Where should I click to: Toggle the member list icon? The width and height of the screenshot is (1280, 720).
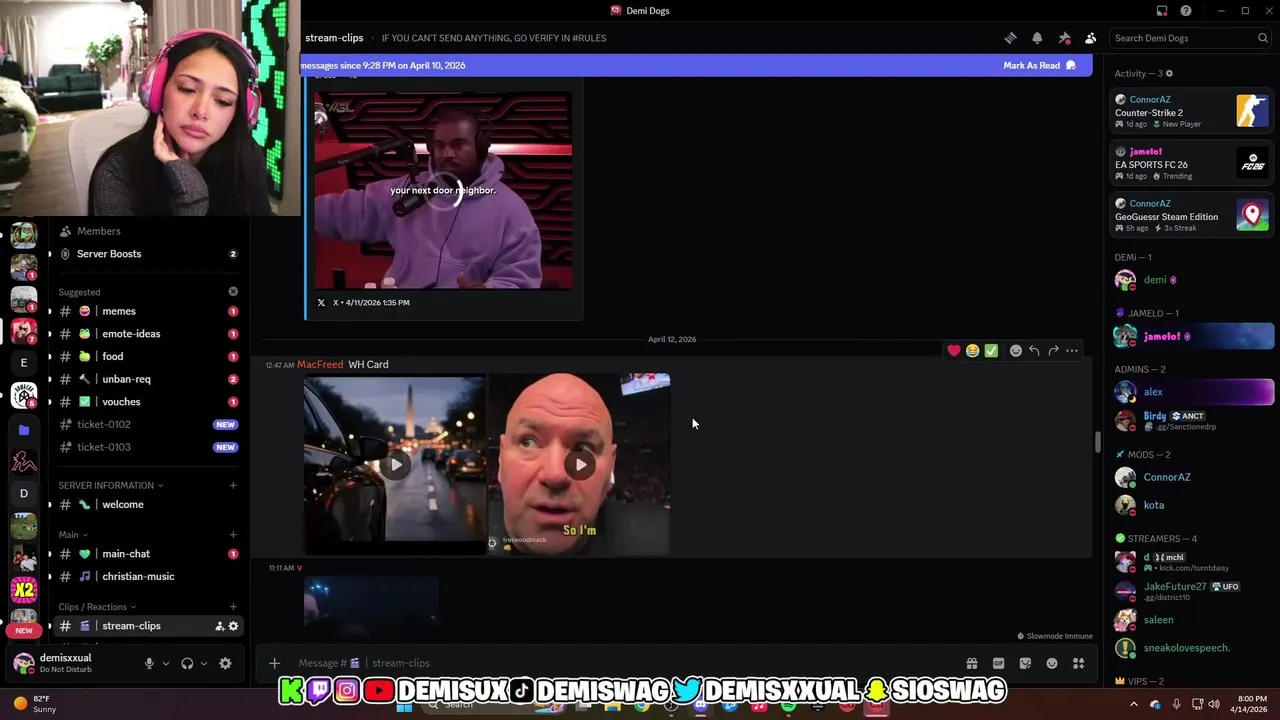(x=1090, y=38)
